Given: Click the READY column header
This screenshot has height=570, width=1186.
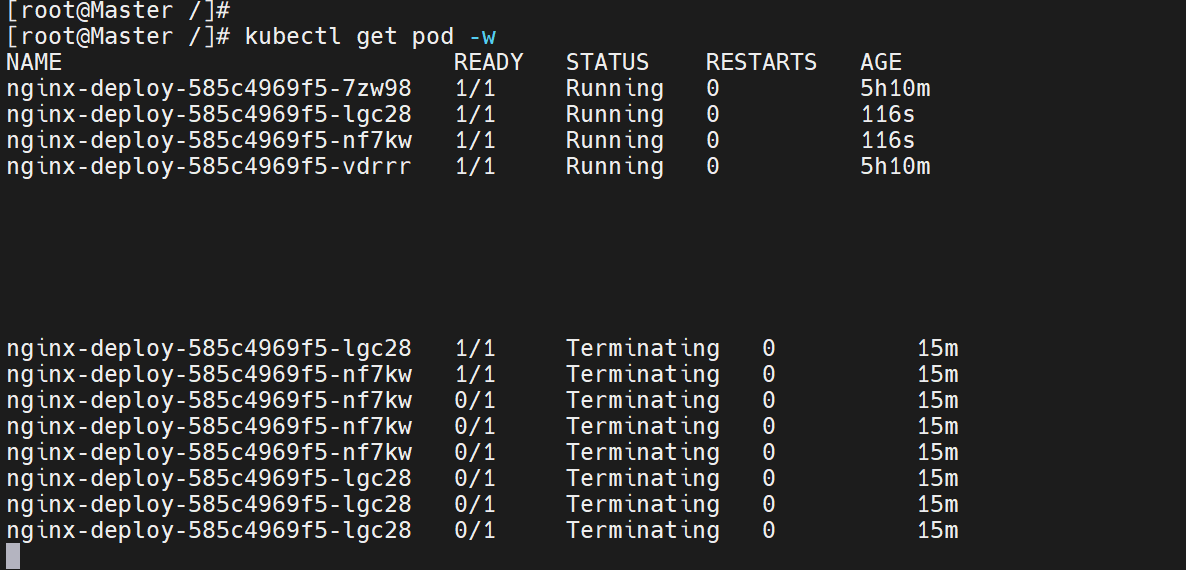Looking at the screenshot, I should pos(488,62).
